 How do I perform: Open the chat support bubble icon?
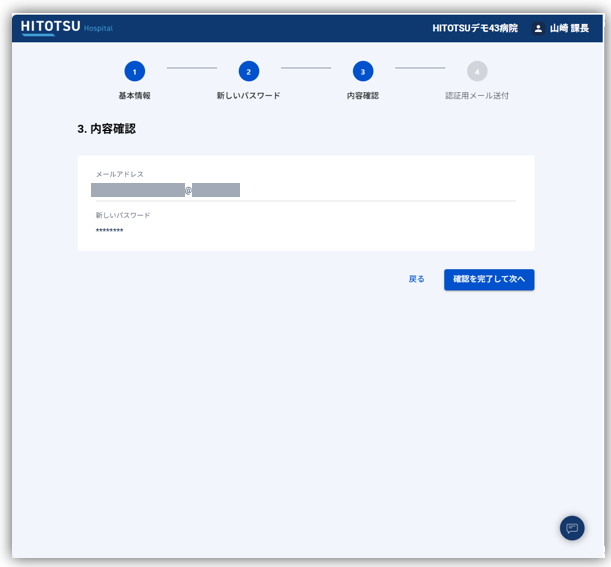click(x=572, y=528)
